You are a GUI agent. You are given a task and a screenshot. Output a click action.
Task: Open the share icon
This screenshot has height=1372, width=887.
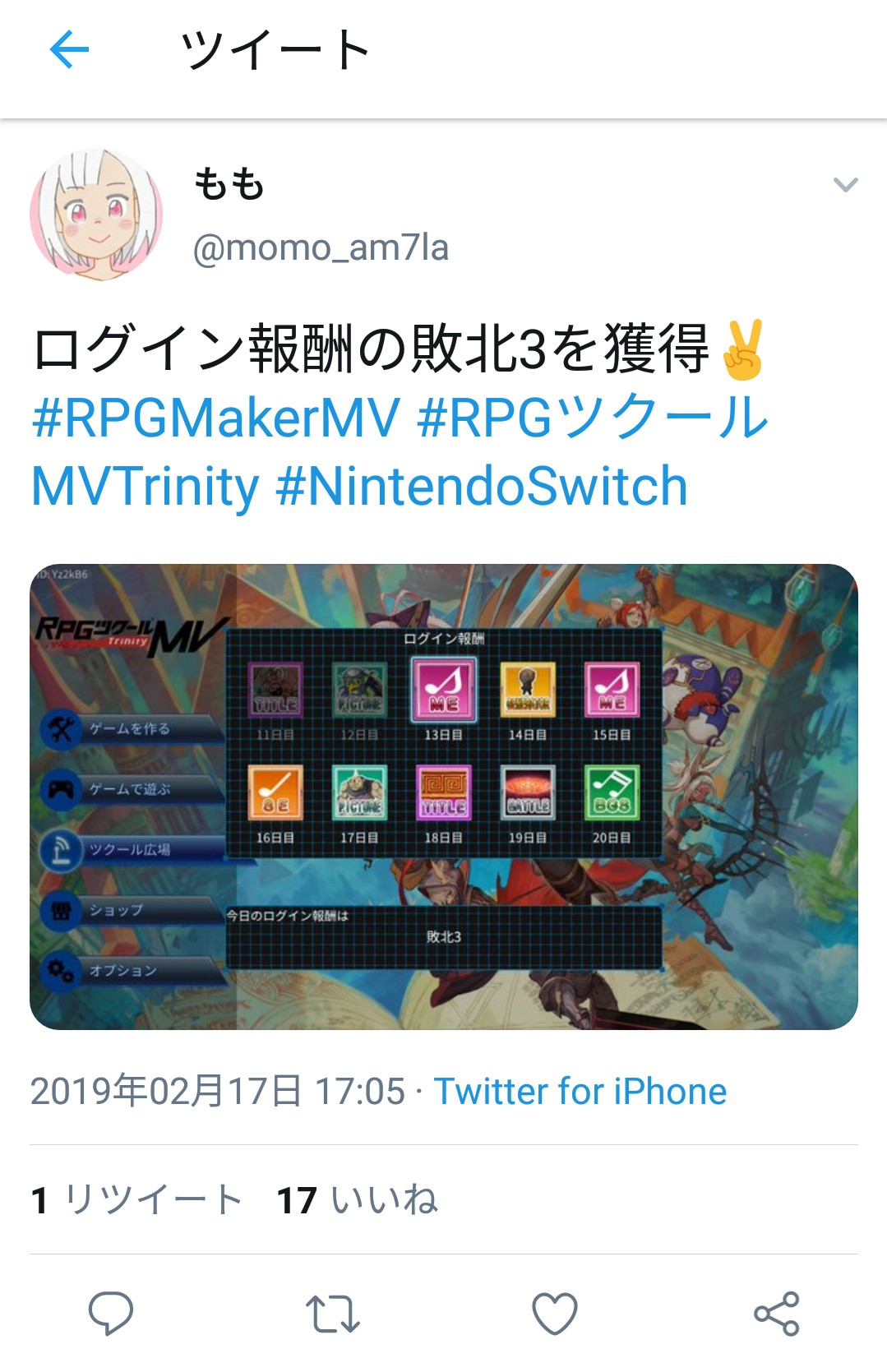777,1314
